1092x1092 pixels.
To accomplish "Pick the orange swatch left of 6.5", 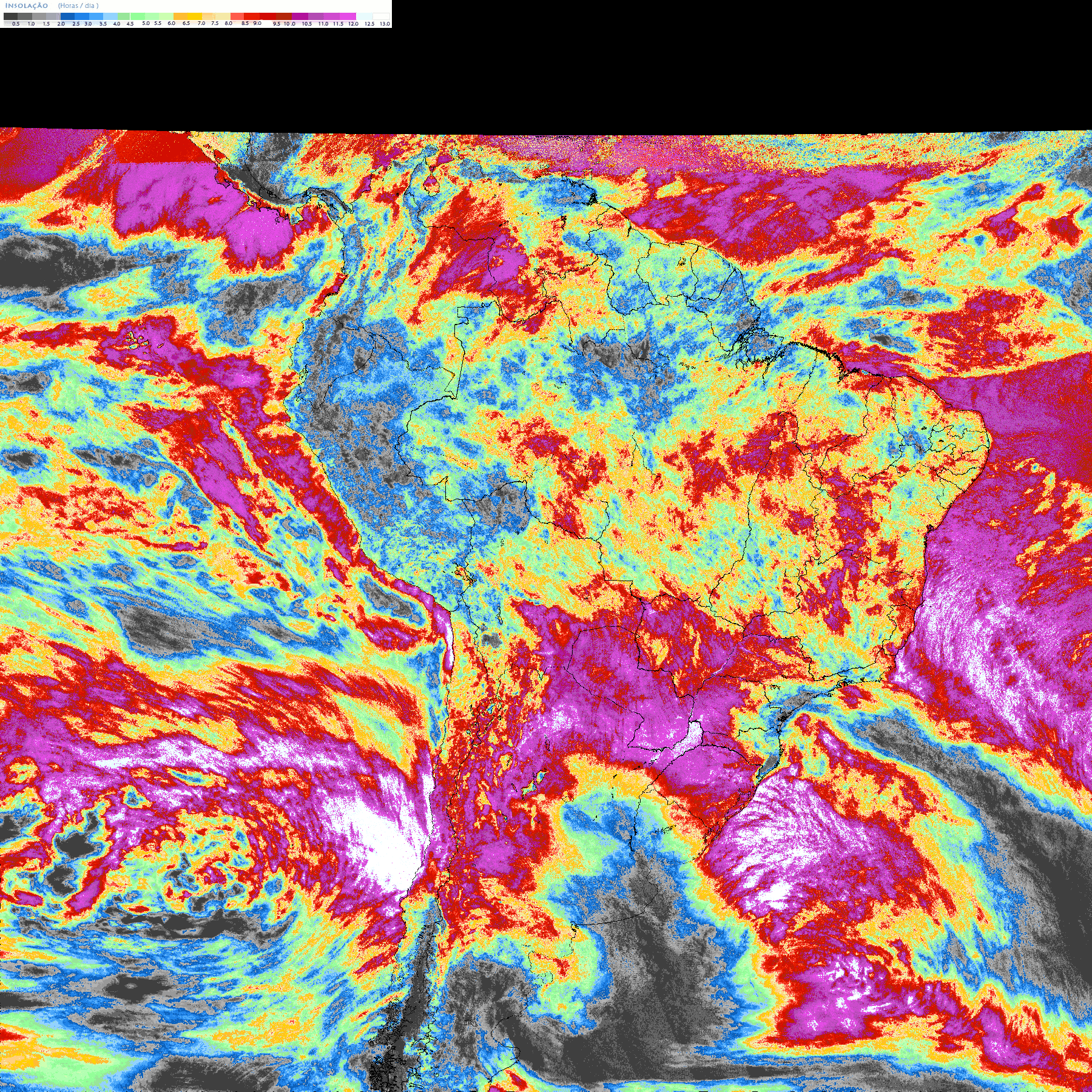I will [x=180, y=16].
